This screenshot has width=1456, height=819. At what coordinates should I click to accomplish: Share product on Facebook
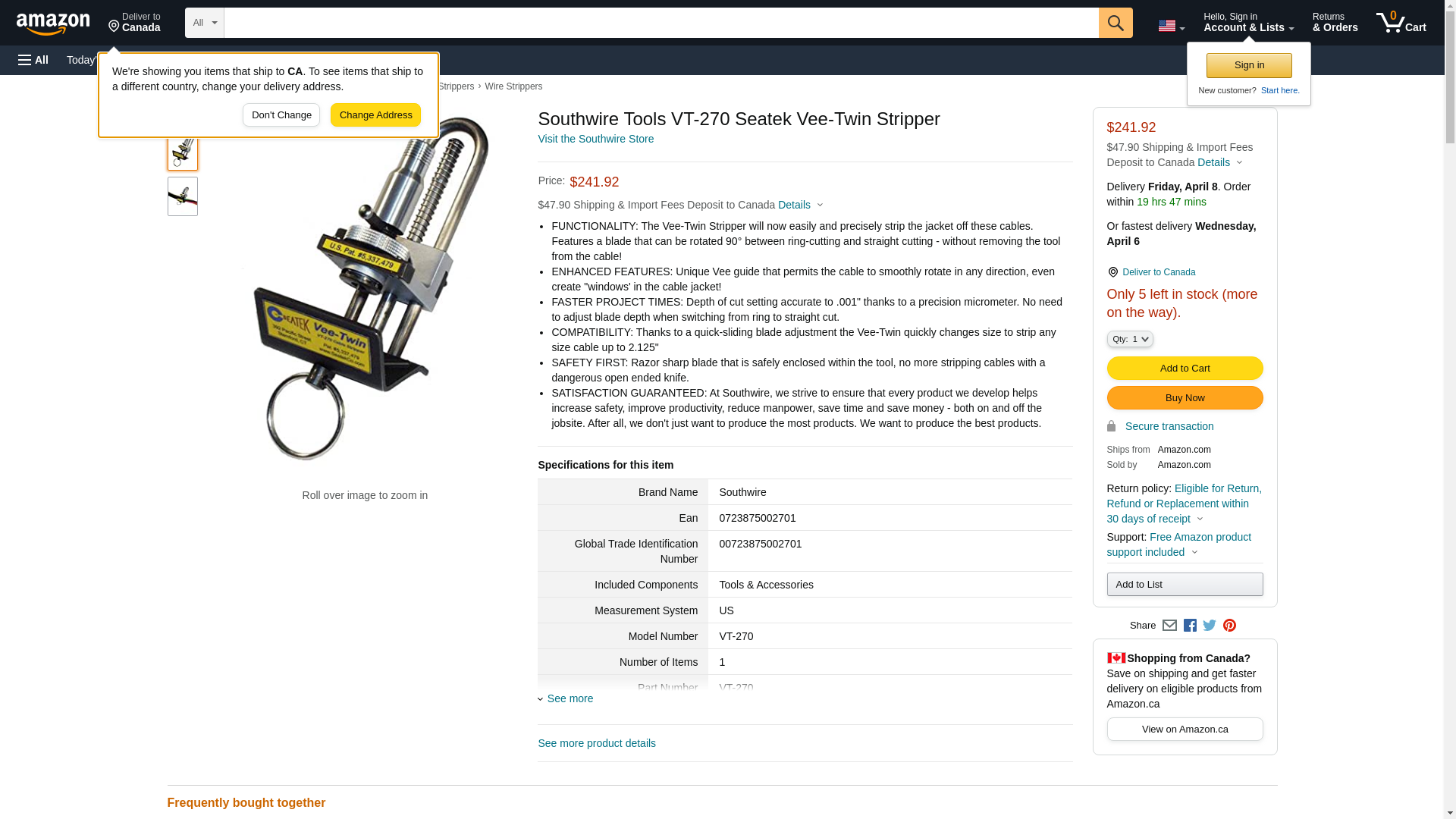click(x=1190, y=626)
